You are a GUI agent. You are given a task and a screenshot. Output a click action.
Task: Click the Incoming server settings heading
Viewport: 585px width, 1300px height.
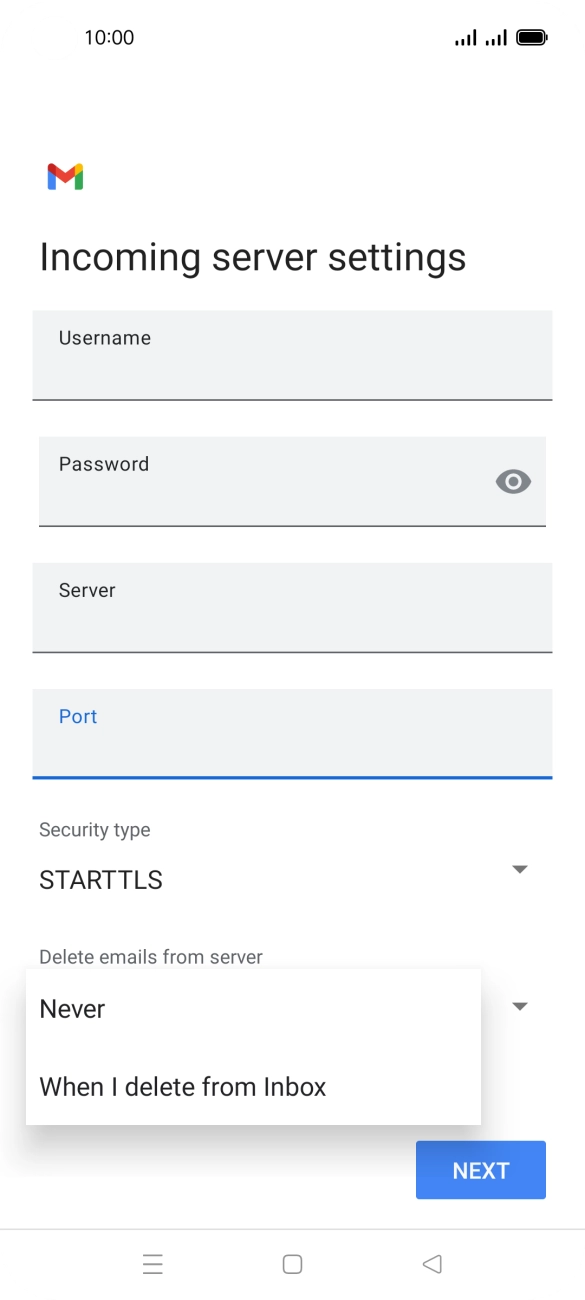252,257
